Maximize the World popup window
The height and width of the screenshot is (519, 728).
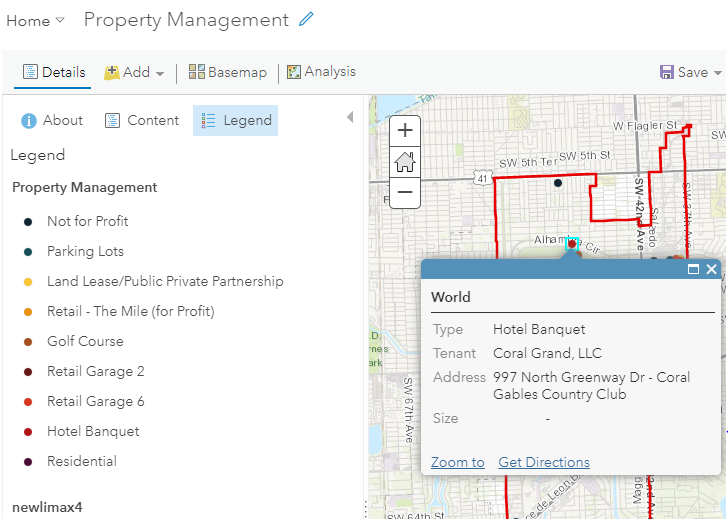pyautogui.click(x=693, y=270)
